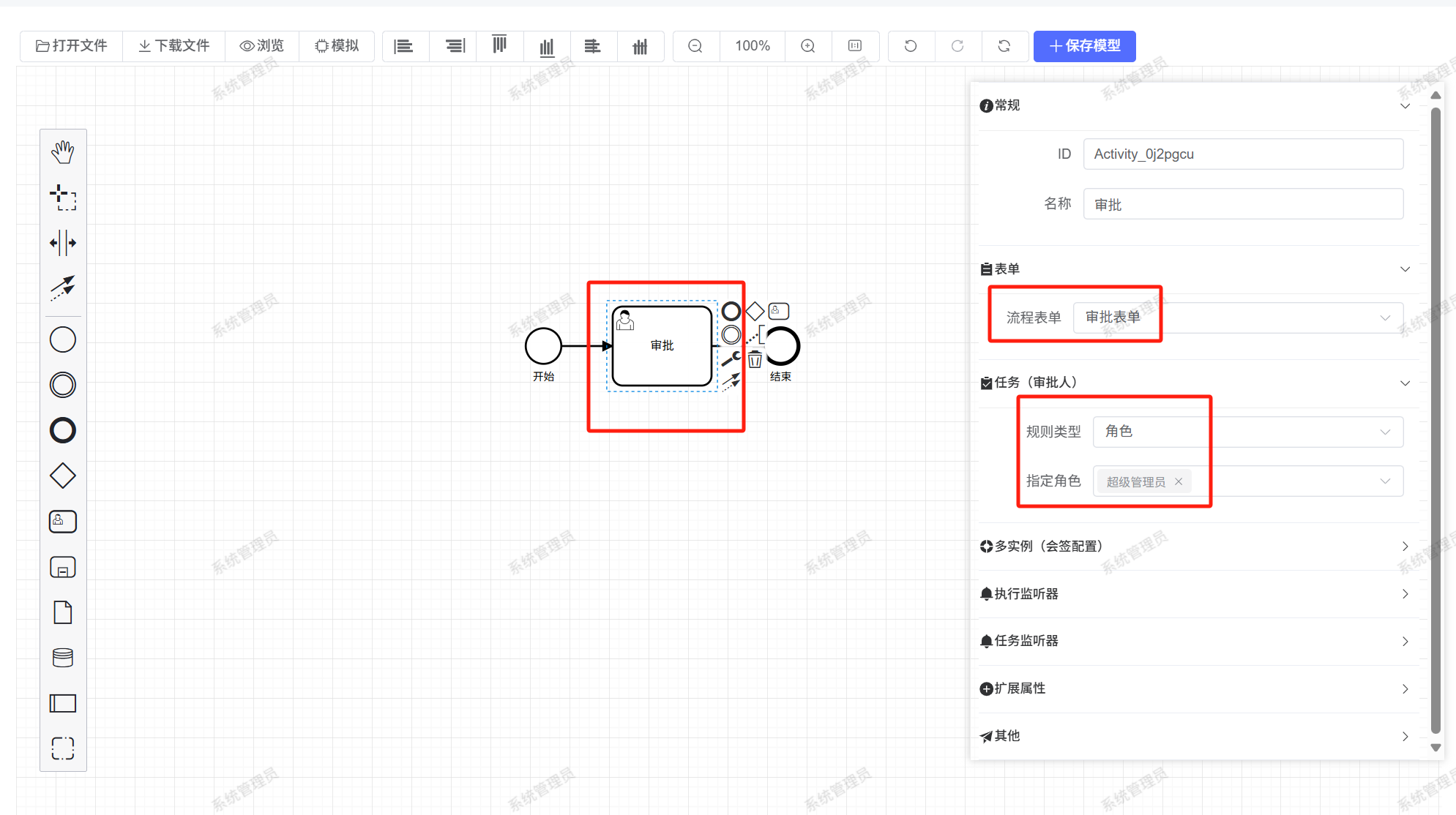This screenshot has height=815, width=1456.
Task: Click into the 名称 input field
Action: pyautogui.click(x=1242, y=204)
